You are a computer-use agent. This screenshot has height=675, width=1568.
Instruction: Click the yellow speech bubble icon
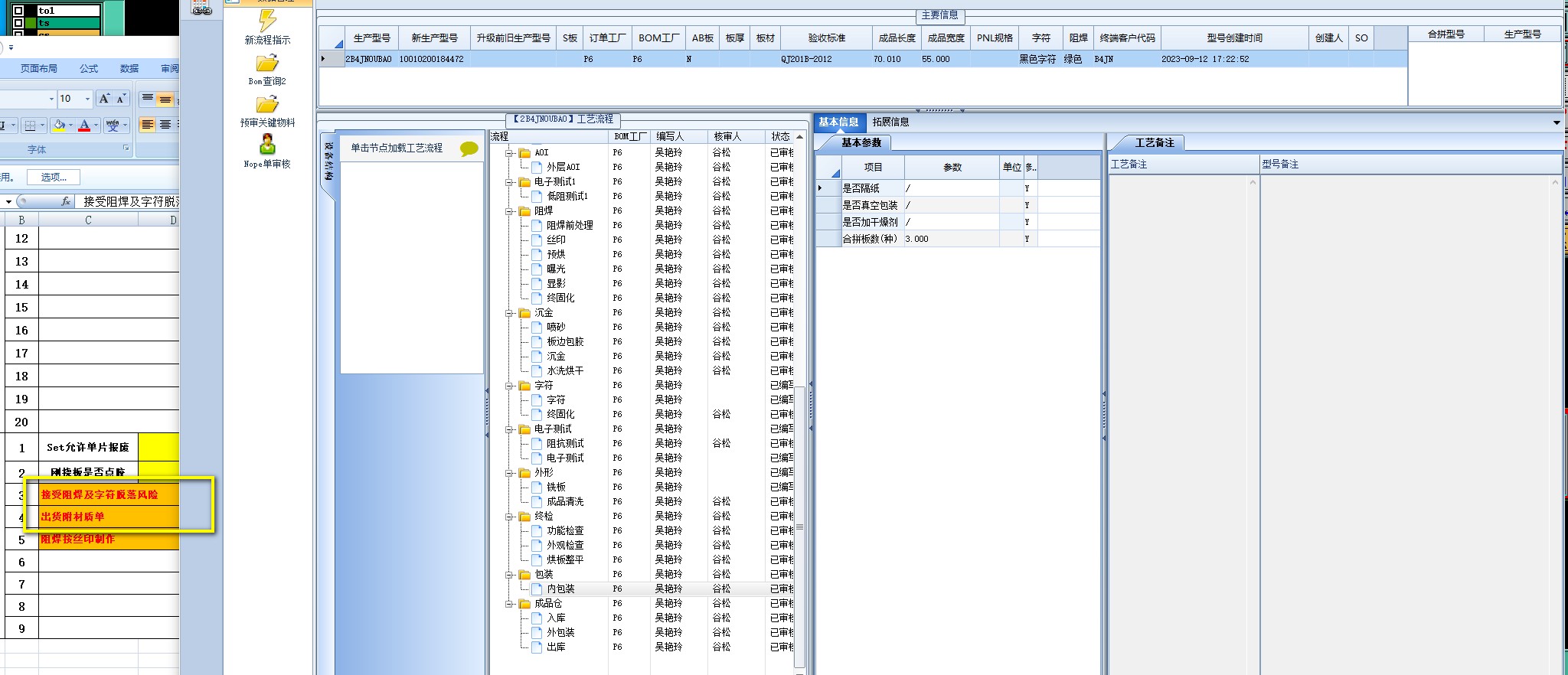469,148
